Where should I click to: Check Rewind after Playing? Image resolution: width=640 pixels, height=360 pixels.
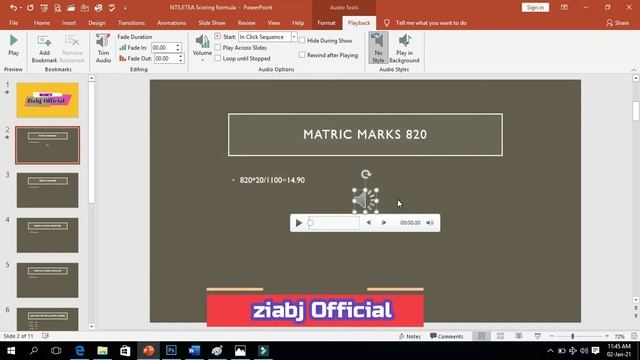(302, 55)
